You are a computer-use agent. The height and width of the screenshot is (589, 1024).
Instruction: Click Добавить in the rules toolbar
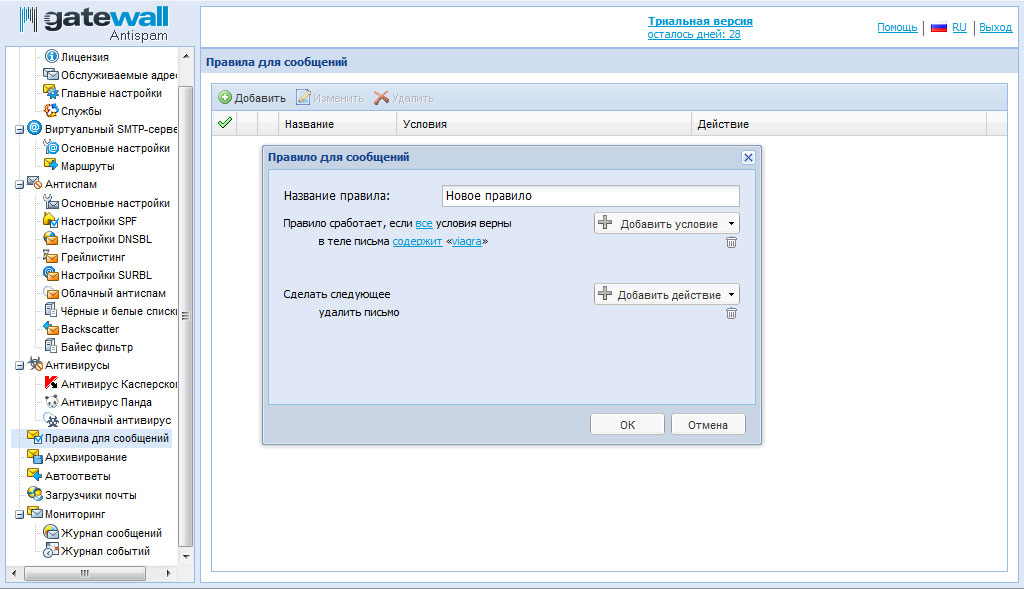coord(252,98)
